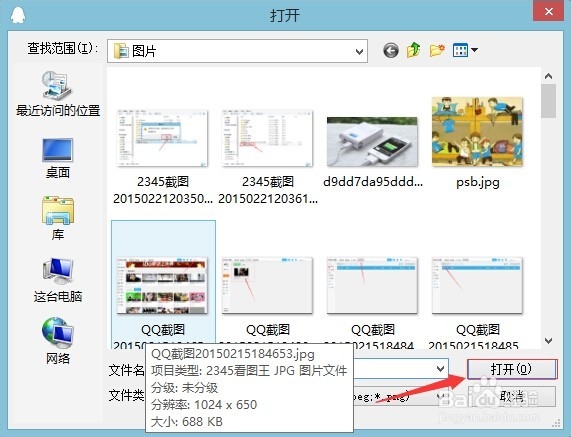Click the d9dd7da95ddd... file name
Image resolution: width=571 pixels, height=437 pixels.
pyautogui.click(x=373, y=182)
